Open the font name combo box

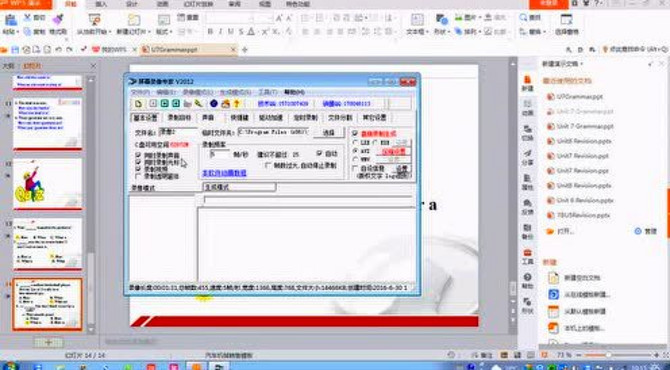pos(230,18)
